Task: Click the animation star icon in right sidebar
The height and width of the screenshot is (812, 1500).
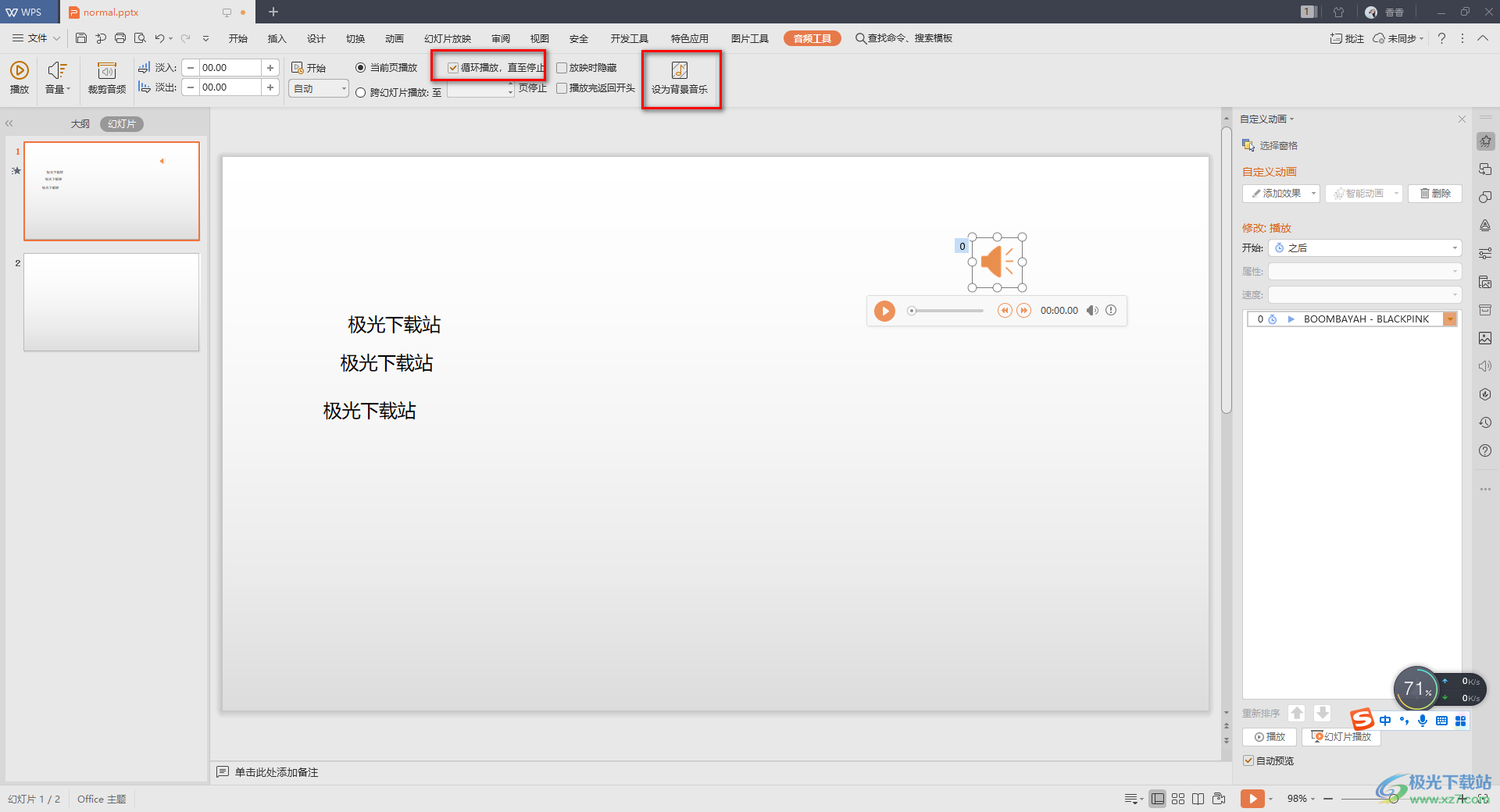Action: 1485,141
